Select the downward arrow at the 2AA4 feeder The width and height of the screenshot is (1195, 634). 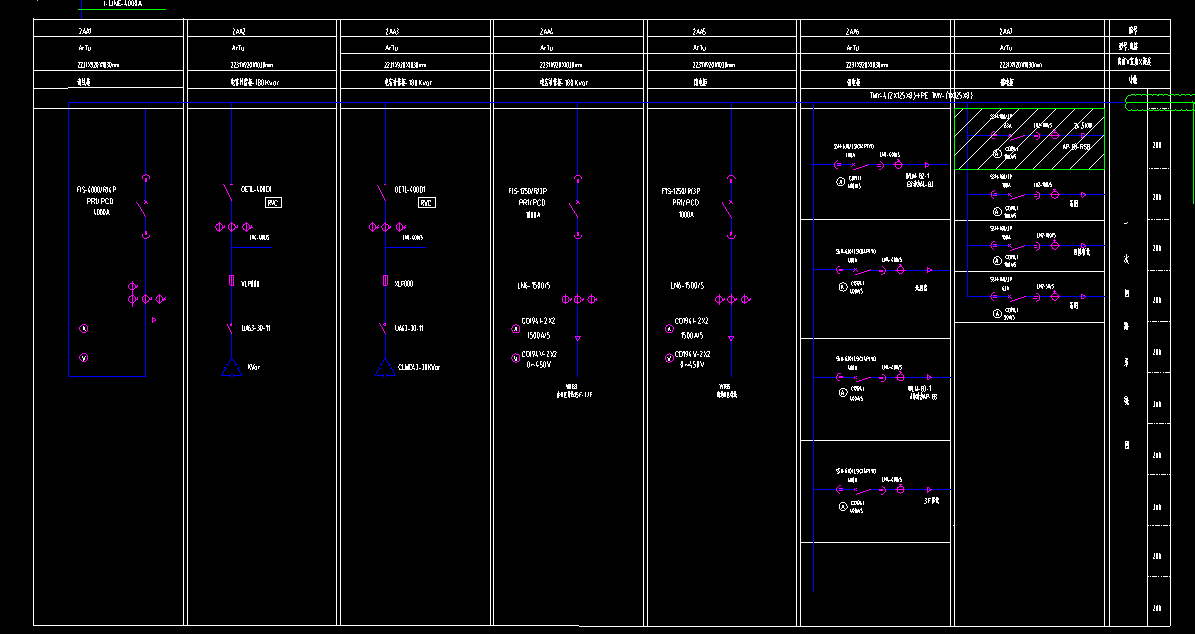578,338
